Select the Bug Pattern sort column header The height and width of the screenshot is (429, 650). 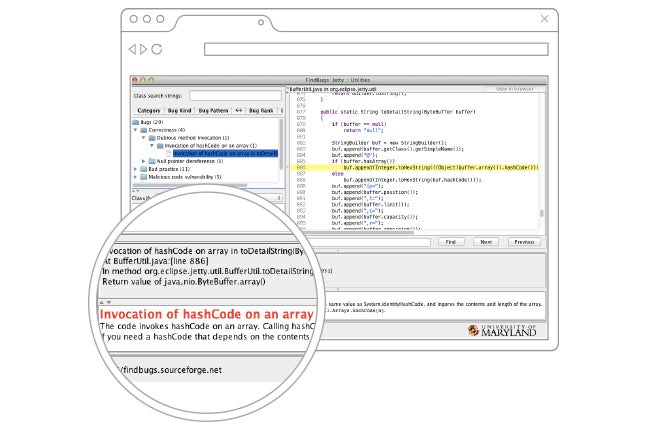213,111
